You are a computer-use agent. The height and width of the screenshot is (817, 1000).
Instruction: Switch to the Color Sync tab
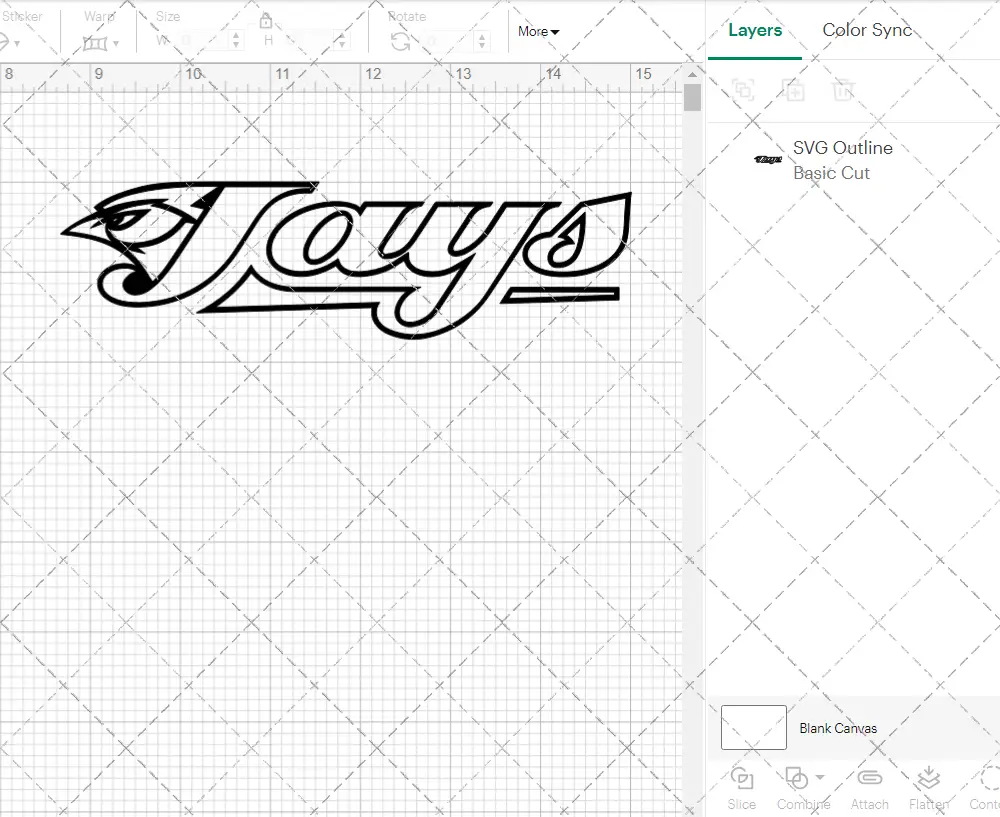[867, 30]
